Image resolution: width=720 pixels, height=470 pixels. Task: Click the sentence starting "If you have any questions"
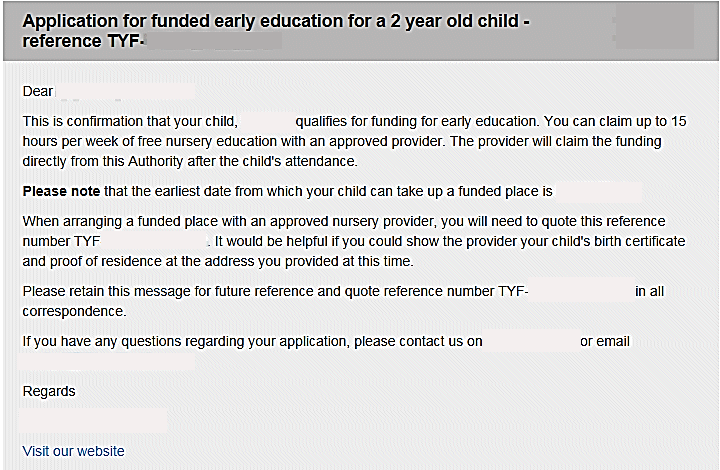click(250, 341)
